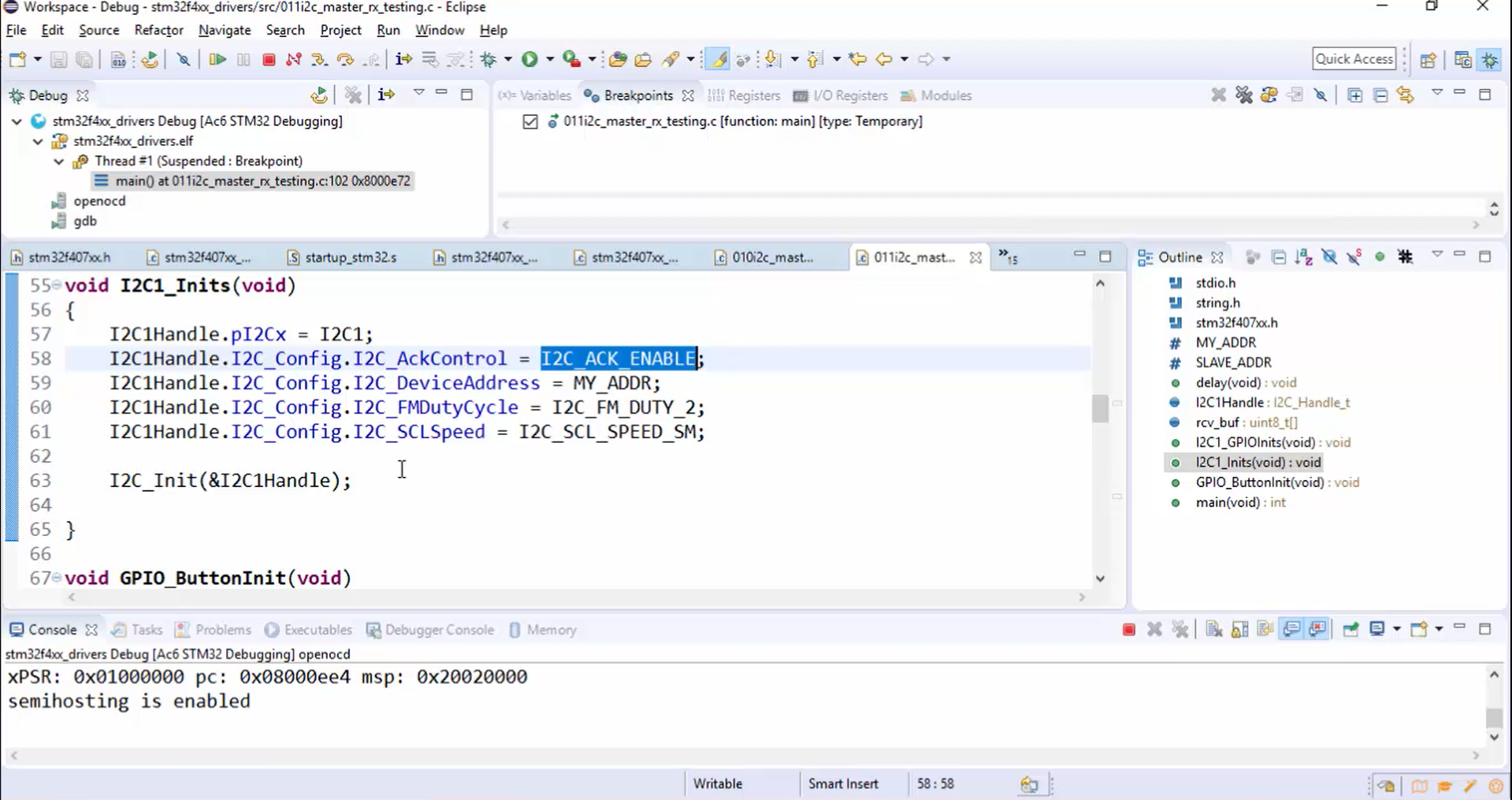Click the Pin Console icon
The height and width of the screenshot is (800, 1512).
click(x=1350, y=629)
